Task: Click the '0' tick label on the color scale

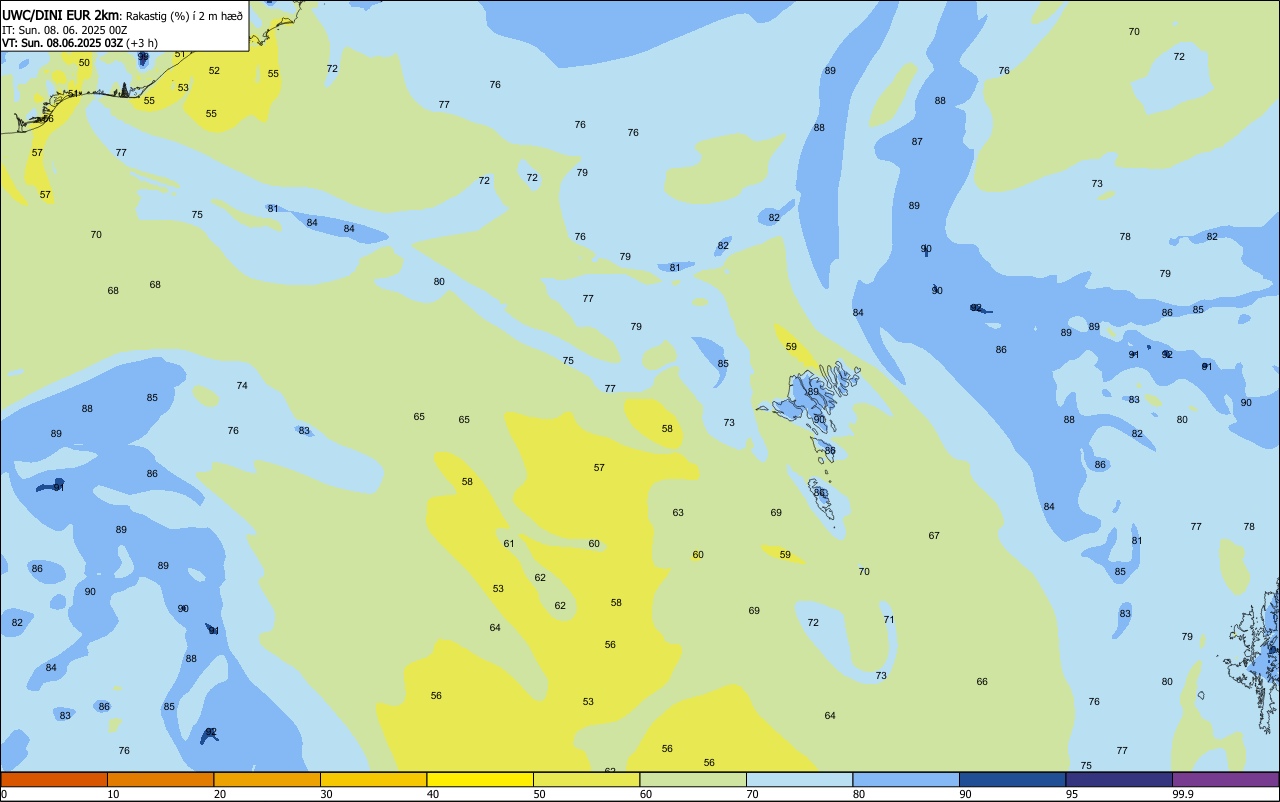Action: coord(4,794)
